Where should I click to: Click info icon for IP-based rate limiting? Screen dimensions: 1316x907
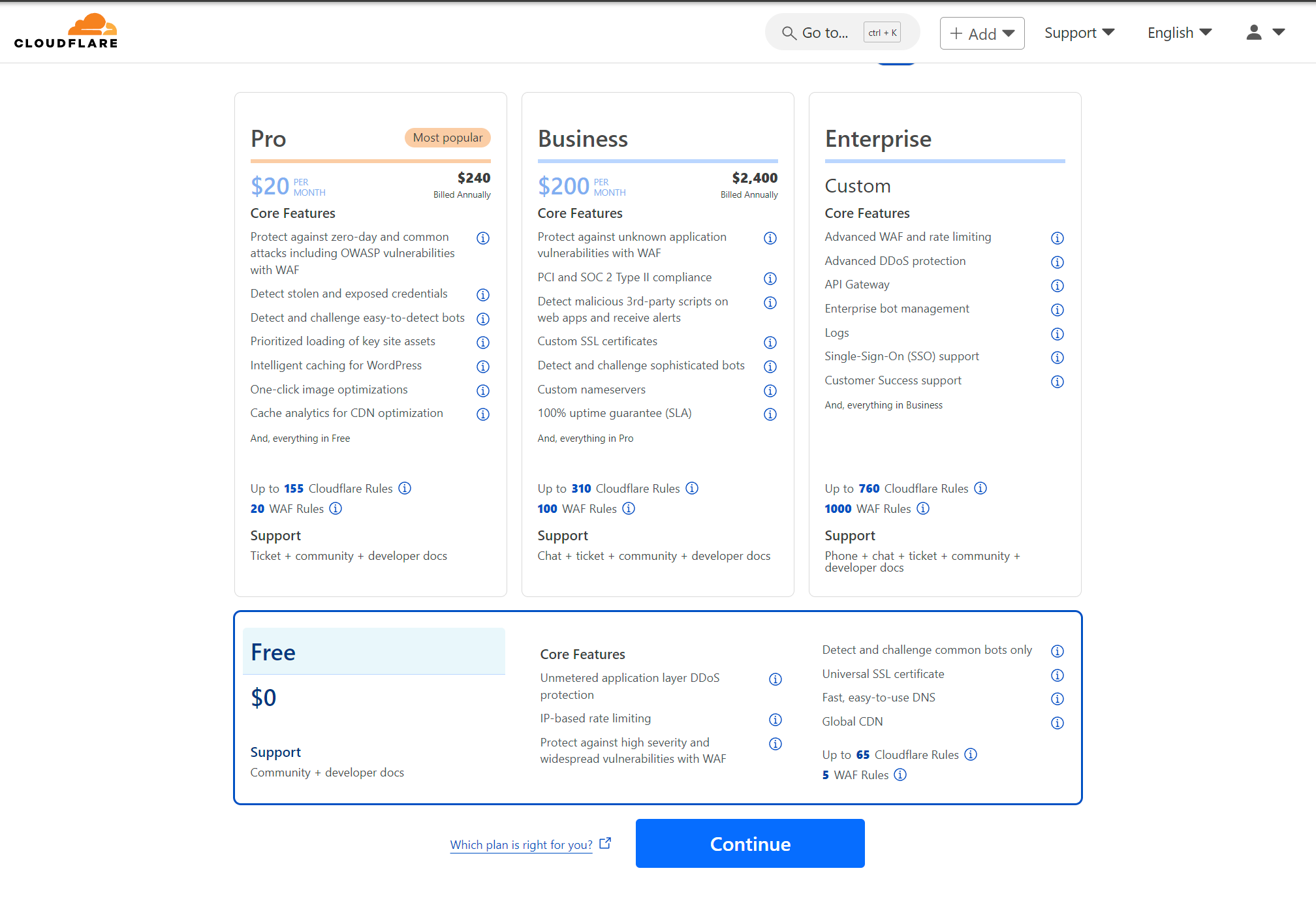pos(775,720)
